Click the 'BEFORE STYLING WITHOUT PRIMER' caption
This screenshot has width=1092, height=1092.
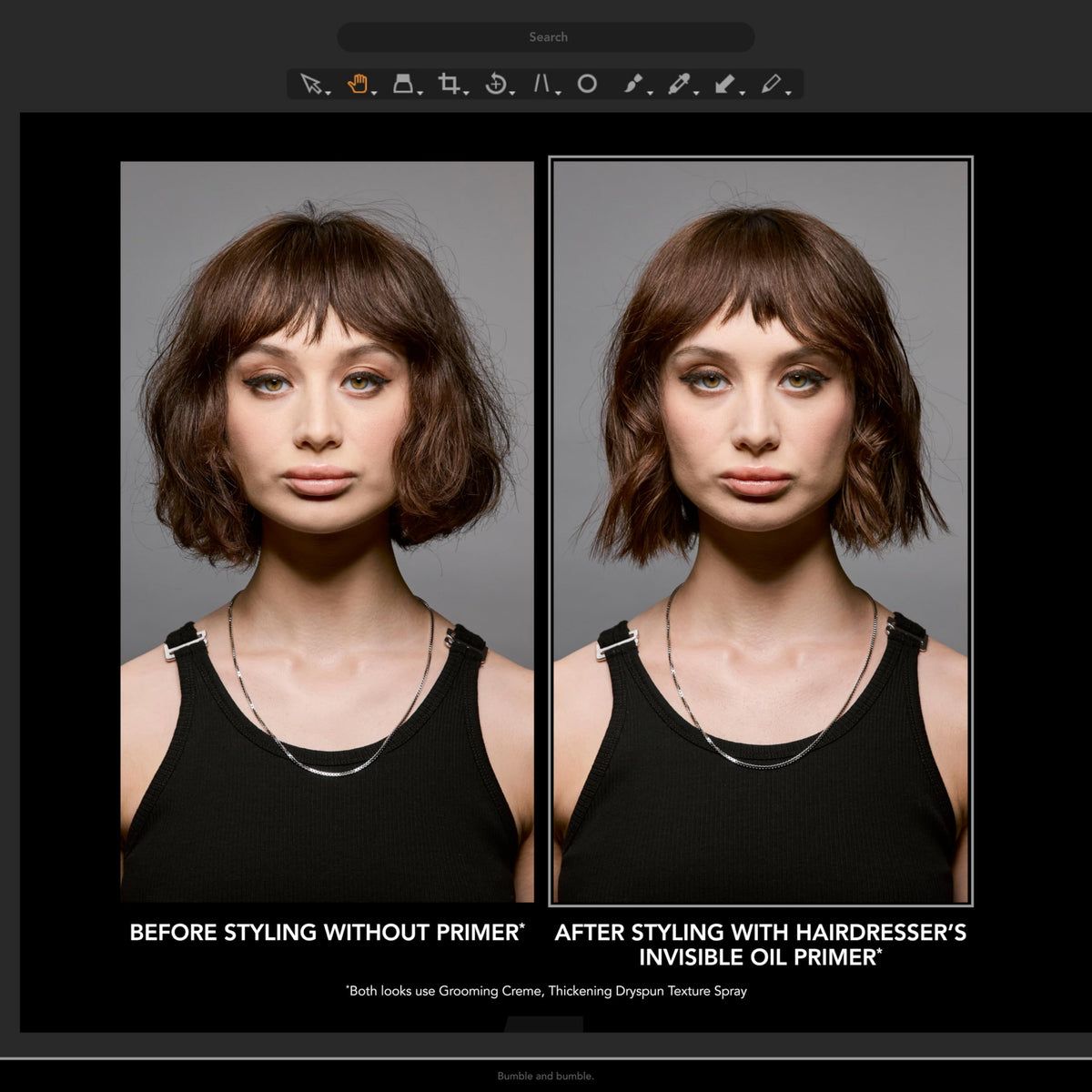pos(328,932)
